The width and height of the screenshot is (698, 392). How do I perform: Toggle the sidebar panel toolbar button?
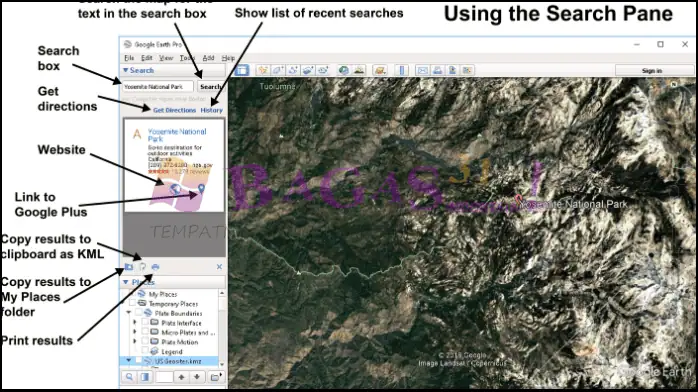242,70
